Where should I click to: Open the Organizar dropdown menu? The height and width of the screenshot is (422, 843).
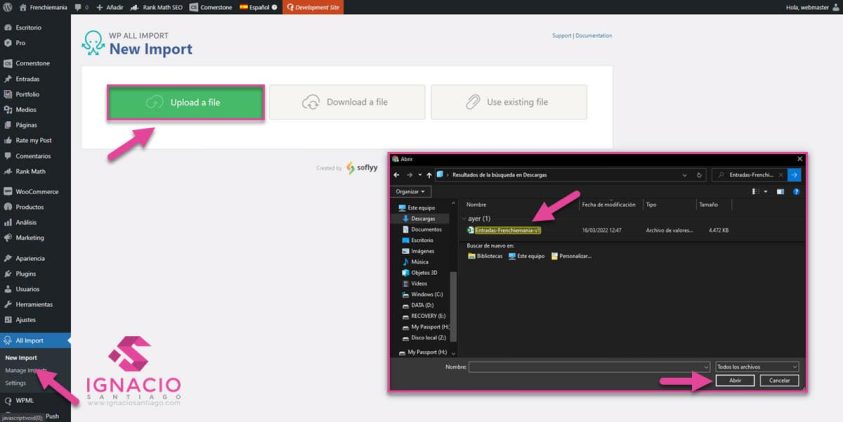(411, 191)
